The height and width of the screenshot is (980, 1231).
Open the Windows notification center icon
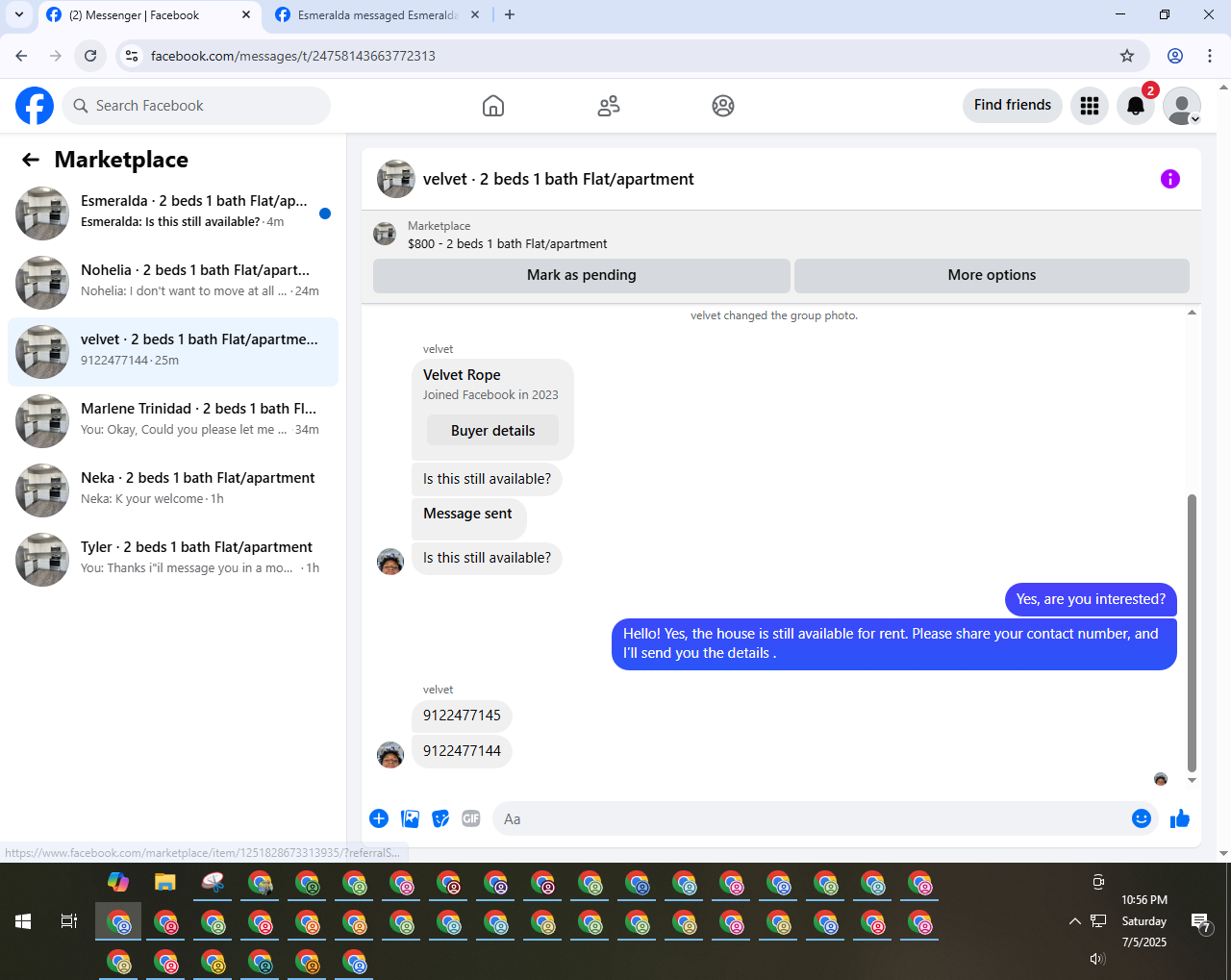1201,923
